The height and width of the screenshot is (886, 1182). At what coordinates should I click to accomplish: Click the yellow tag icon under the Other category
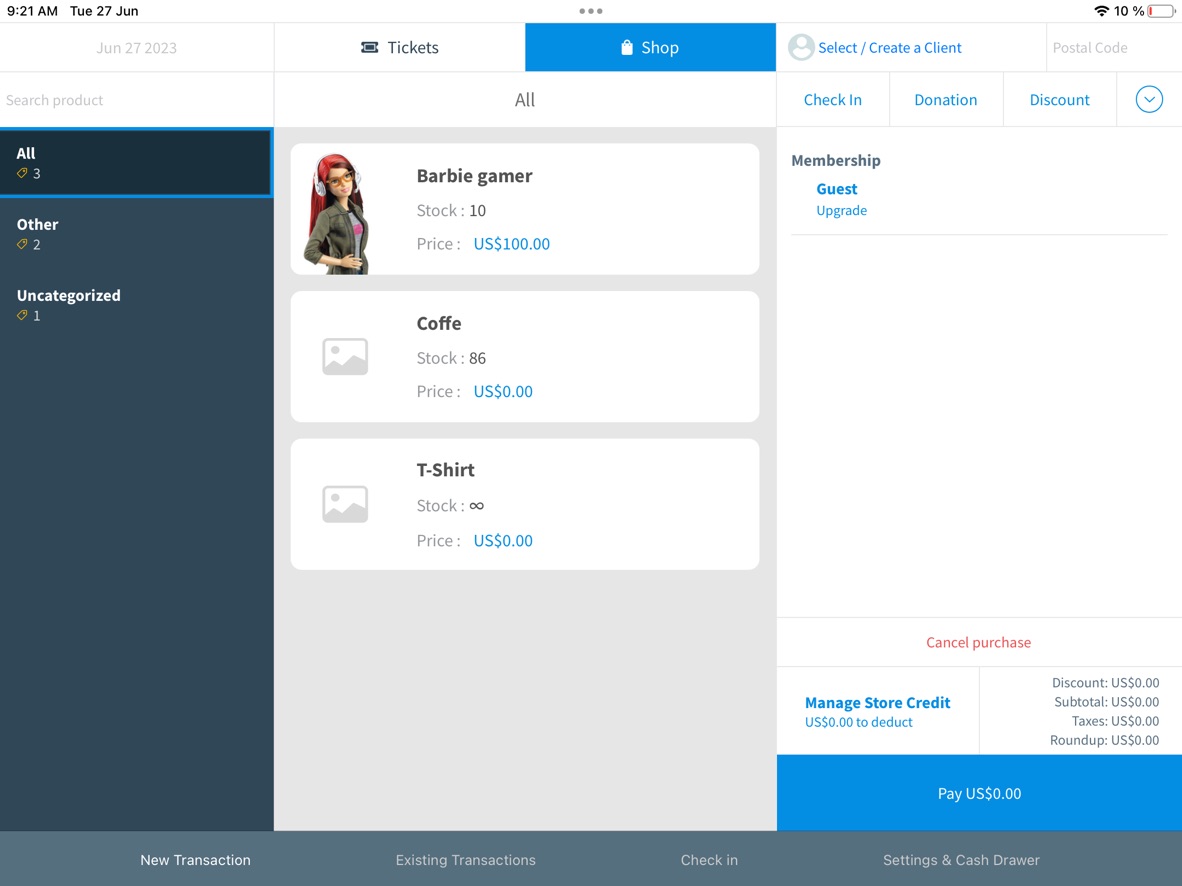coord(23,245)
